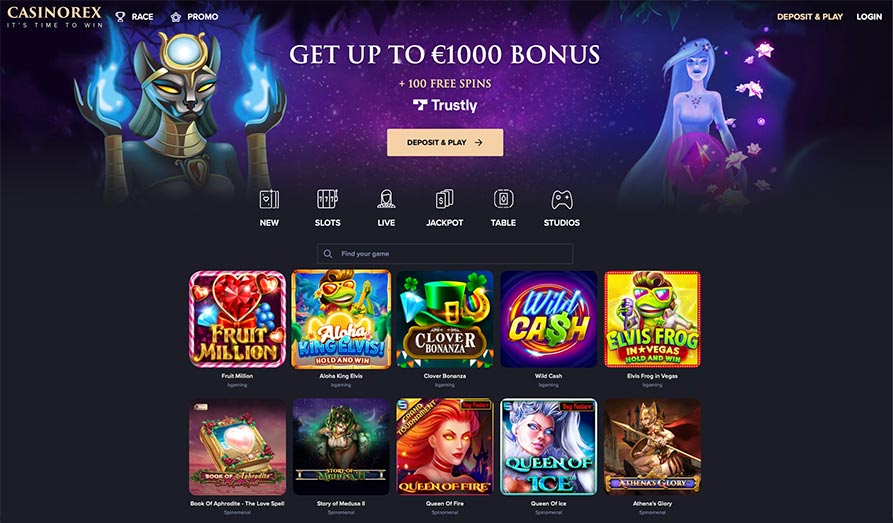Focus the Find your game field
Screen dimensions: 893x523
pyautogui.click(x=445, y=254)
